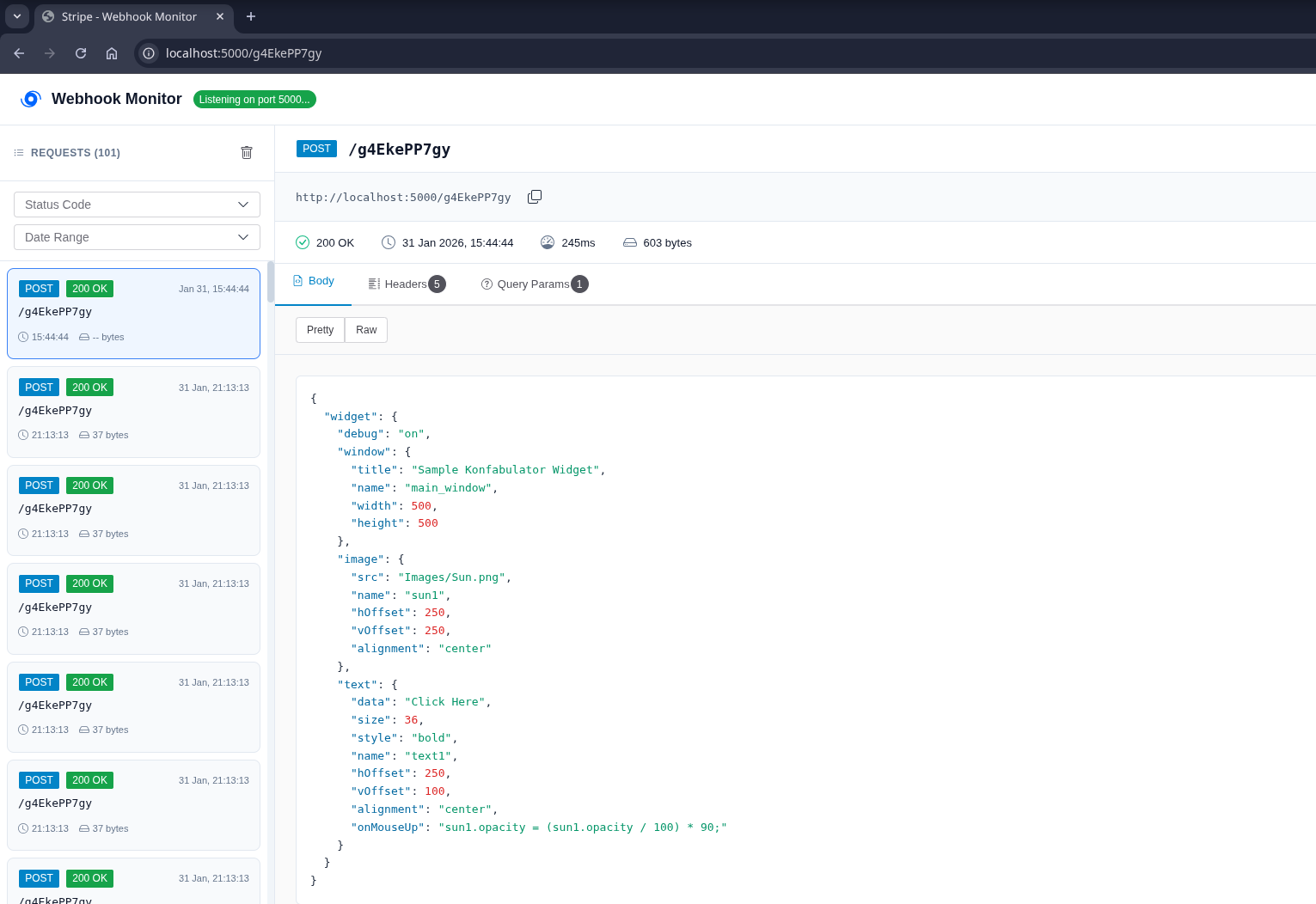Viewport: 1316px width, 904px height.
Task: Open the Date Range filter dropdown
Action: pos(137,237)
